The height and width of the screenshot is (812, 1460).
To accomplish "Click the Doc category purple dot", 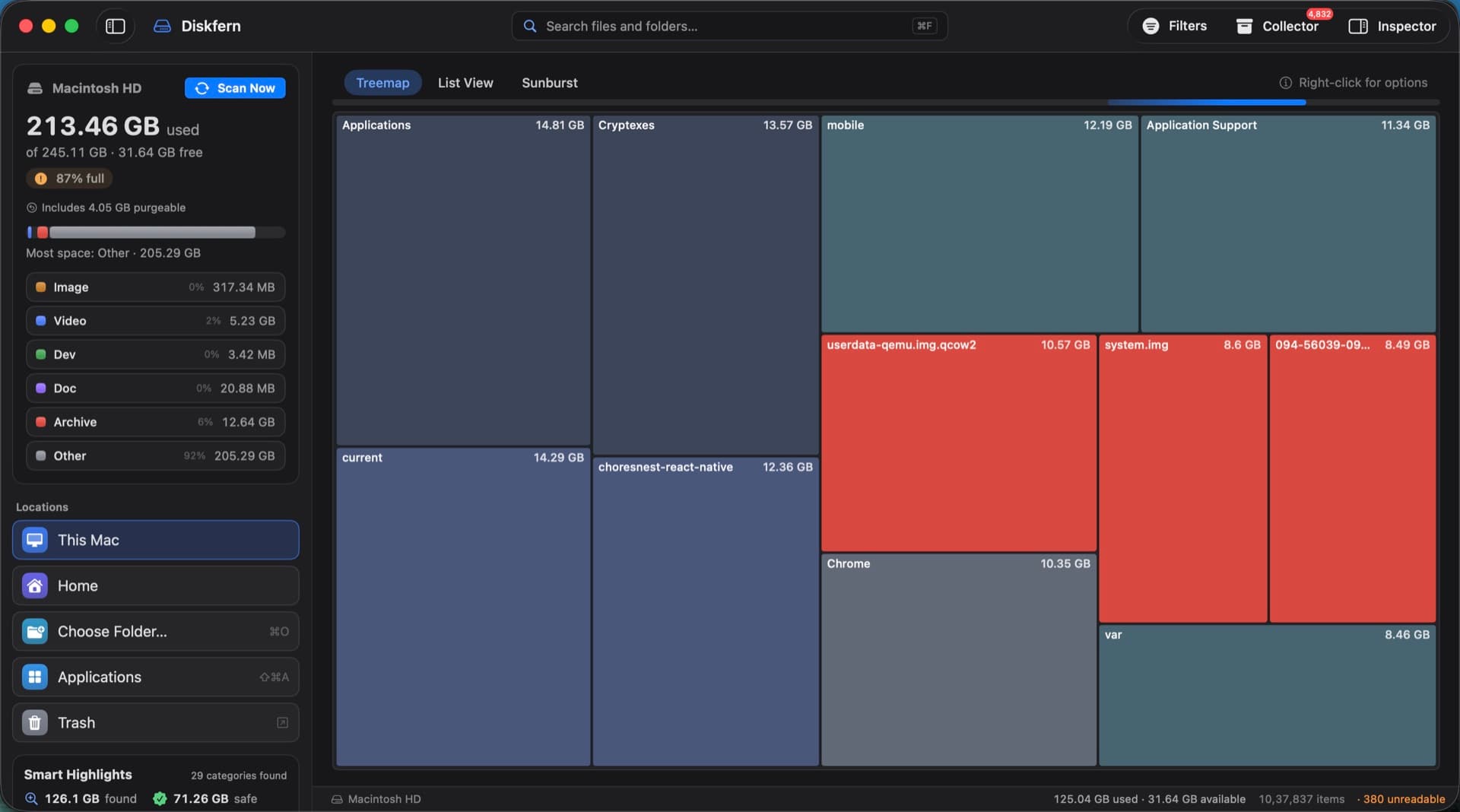I will (x=41, y=389).
